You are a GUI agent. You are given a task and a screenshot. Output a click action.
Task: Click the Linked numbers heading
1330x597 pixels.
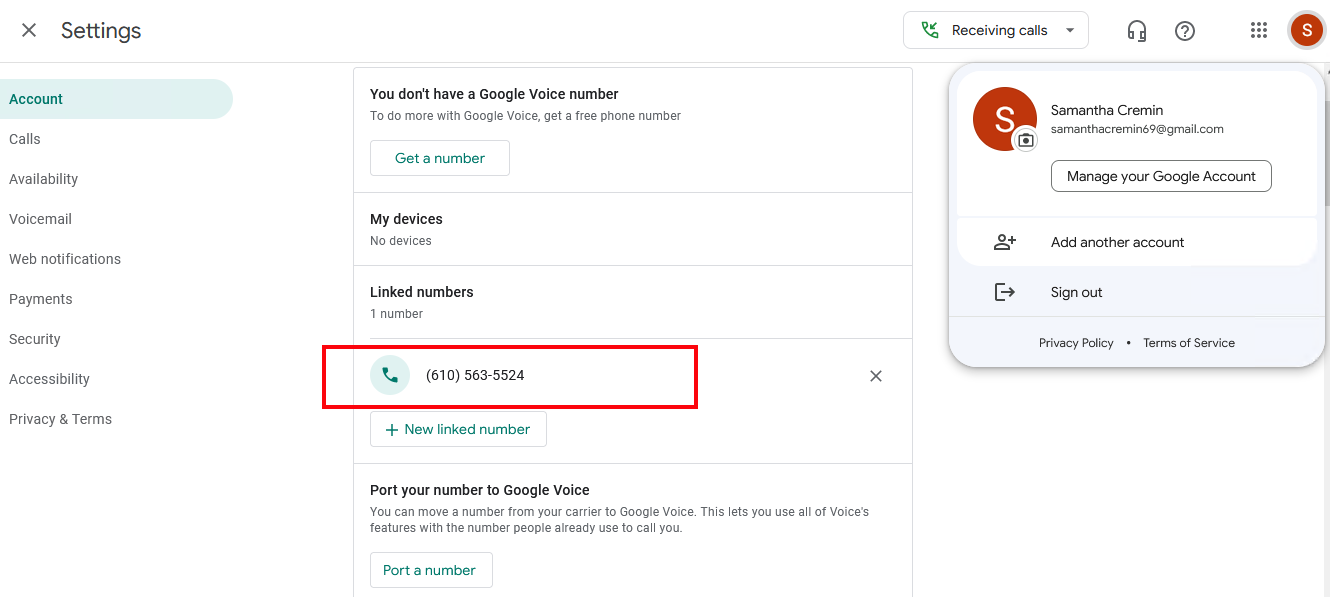click(422, 292)
